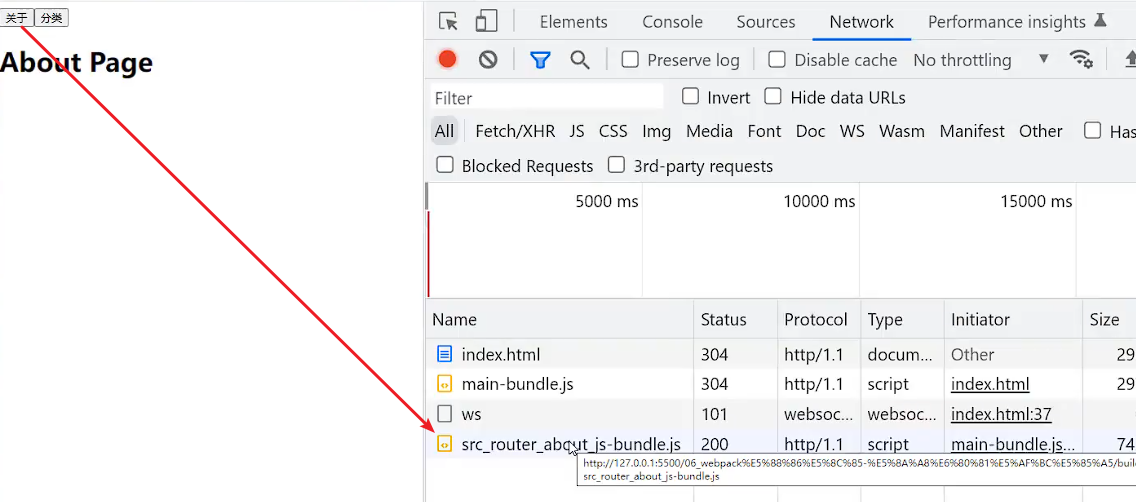Open the Sources tab
Image resolution: width=1136 pixels, height=502 pixels.
click(765, 22)
